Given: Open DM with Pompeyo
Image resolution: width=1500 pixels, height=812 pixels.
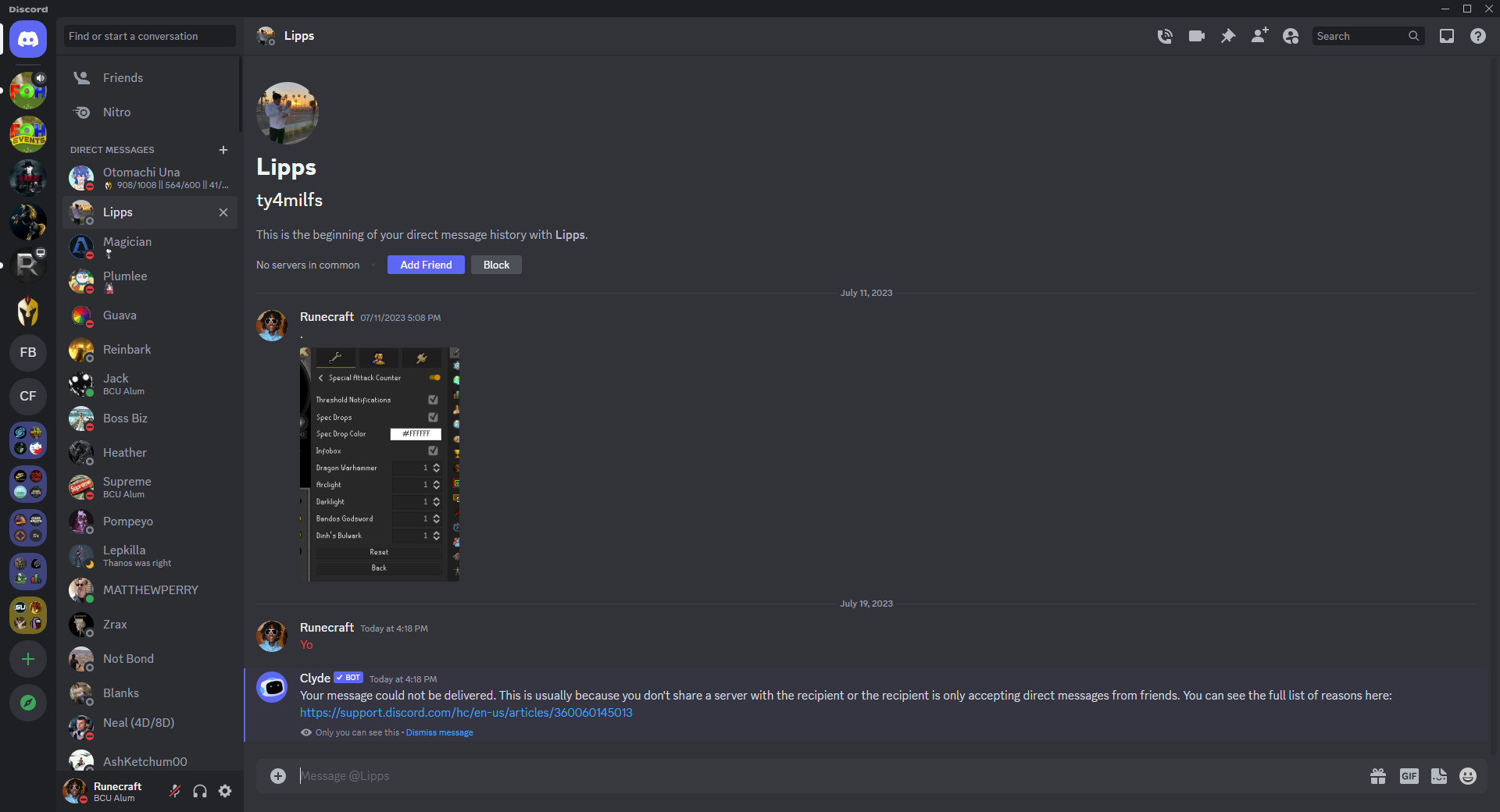Looking at the screenshot, I should 150,522.
